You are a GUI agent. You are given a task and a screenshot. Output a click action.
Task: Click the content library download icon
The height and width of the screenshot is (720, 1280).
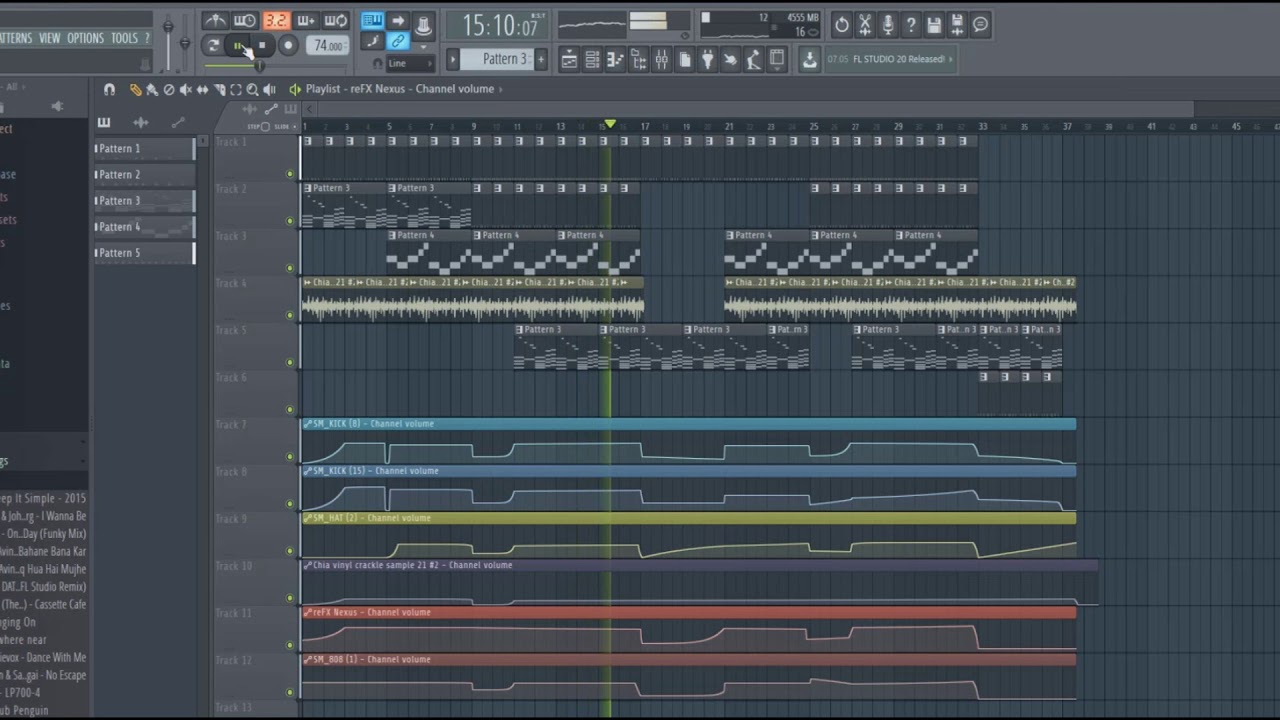[x=809, y=59]
